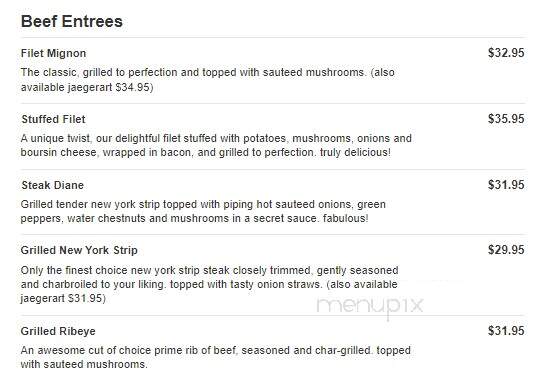Screen dimensions: 549x388
Task: Click the menupix watermark logo
Action: coord(370,306)
